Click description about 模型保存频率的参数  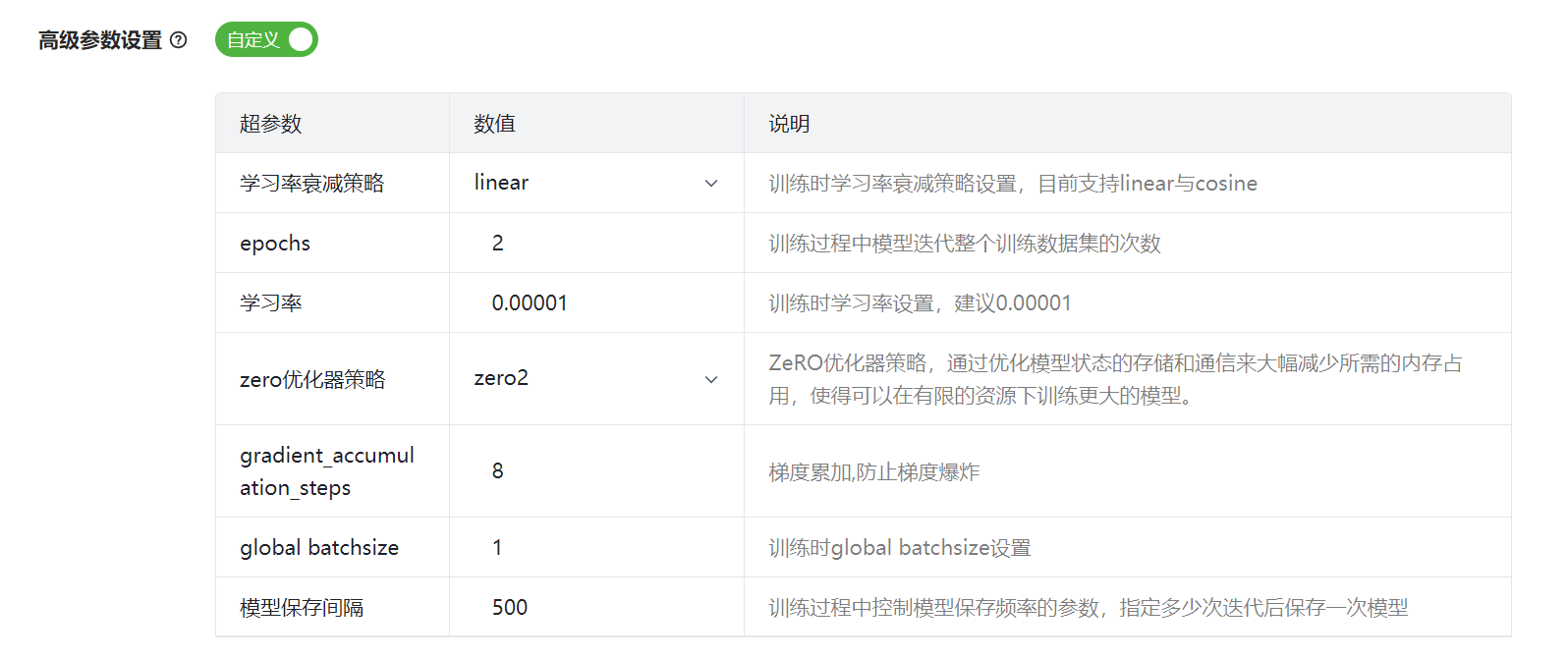tap(1089, 608)
